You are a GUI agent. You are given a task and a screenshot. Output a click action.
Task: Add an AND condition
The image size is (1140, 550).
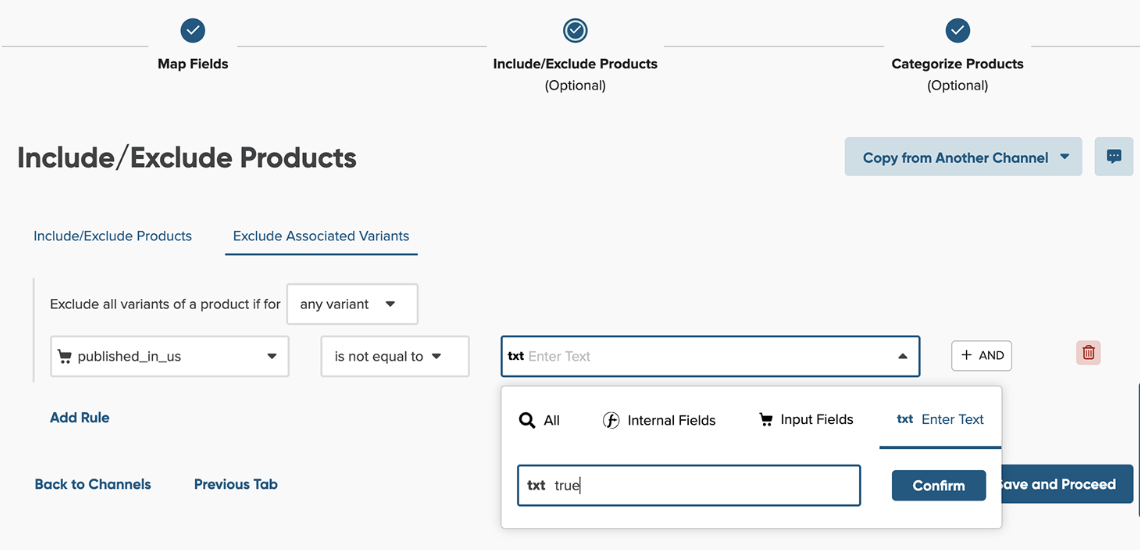(x=981, y=356)
